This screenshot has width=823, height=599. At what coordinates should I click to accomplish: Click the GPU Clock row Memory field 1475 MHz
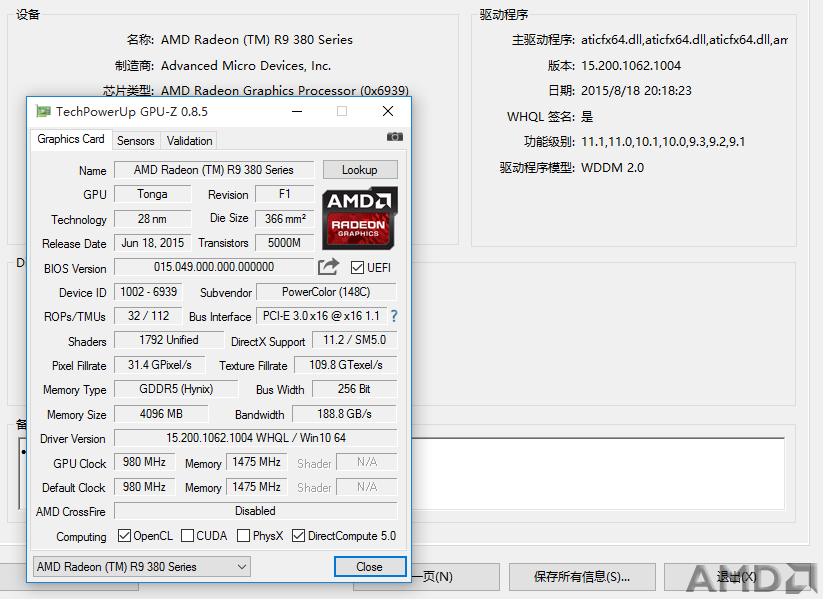point(257,462)
